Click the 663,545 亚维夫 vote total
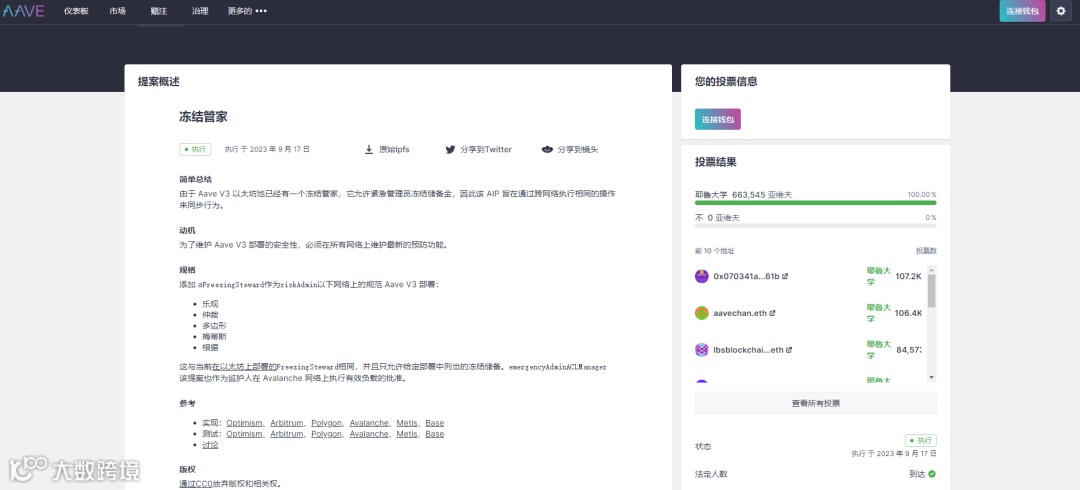 (762, 194)
